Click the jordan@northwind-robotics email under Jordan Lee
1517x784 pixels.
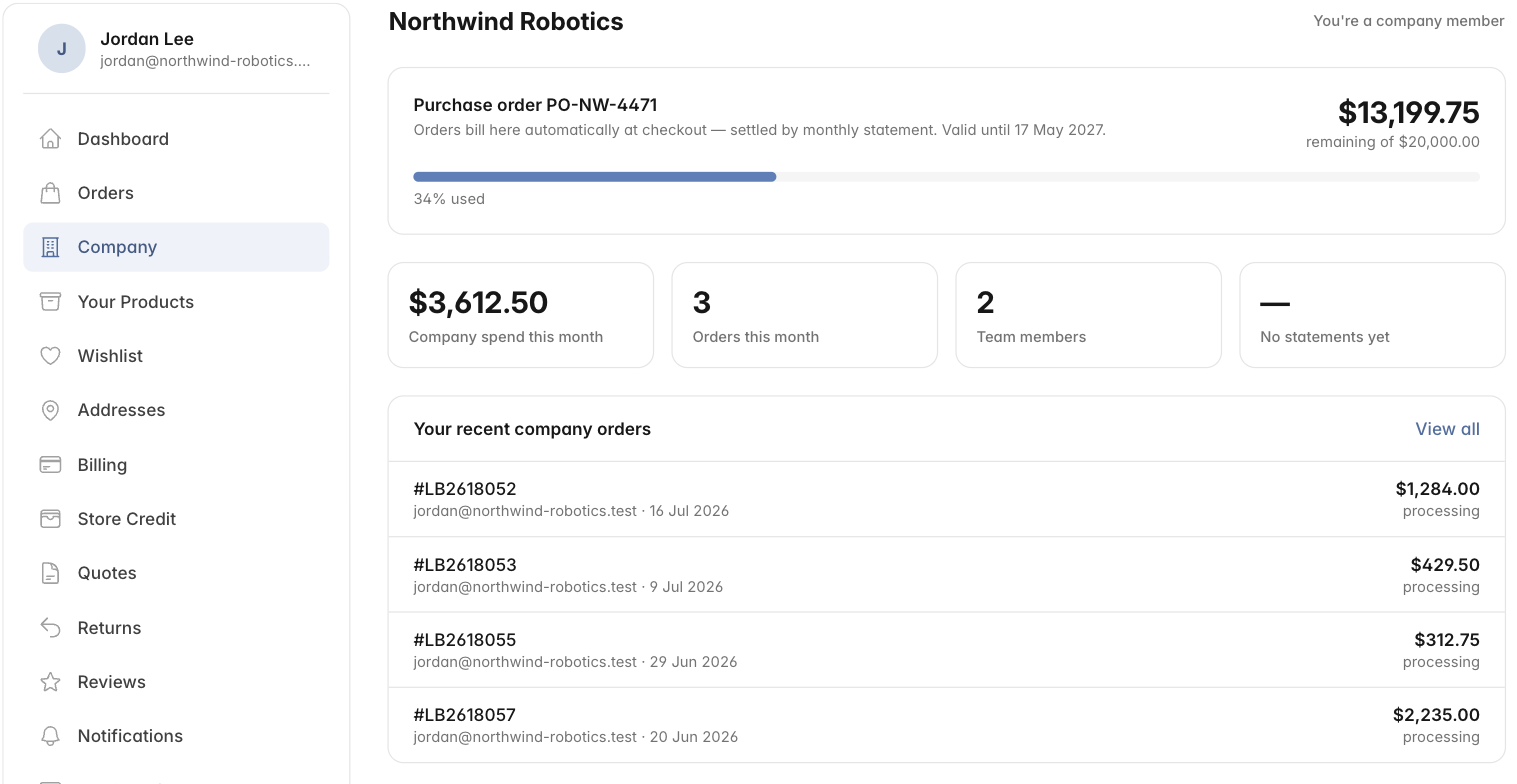(x=205, y=61)
